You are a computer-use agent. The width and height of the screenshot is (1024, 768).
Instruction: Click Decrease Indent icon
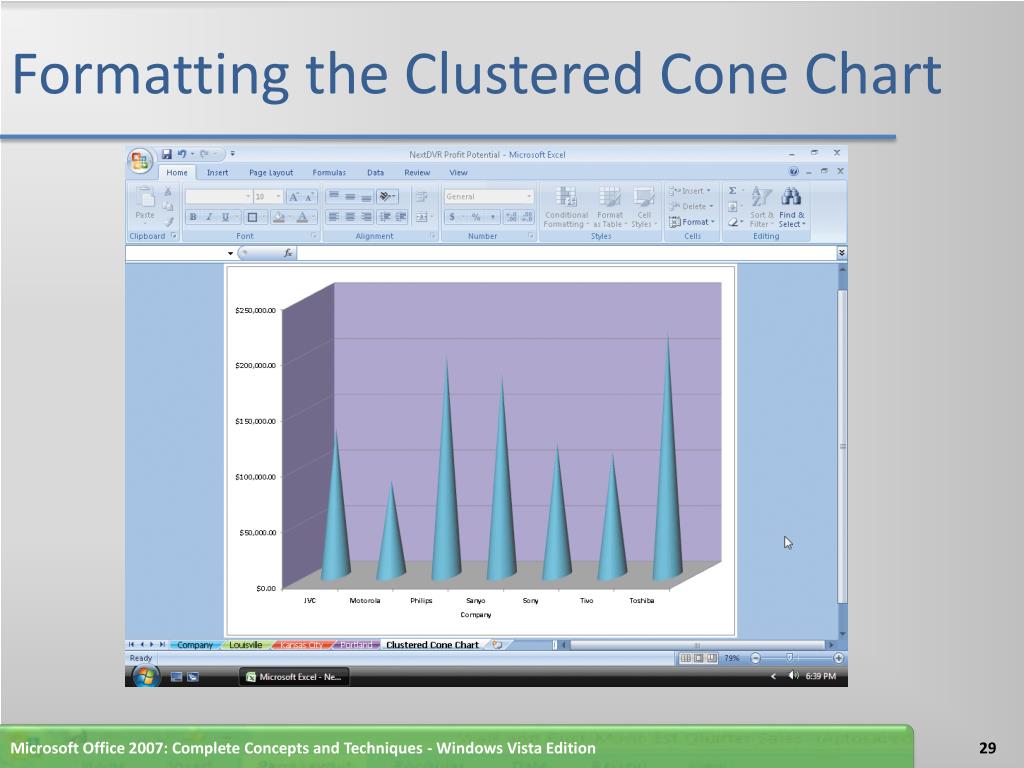click(x=385, y=217)
